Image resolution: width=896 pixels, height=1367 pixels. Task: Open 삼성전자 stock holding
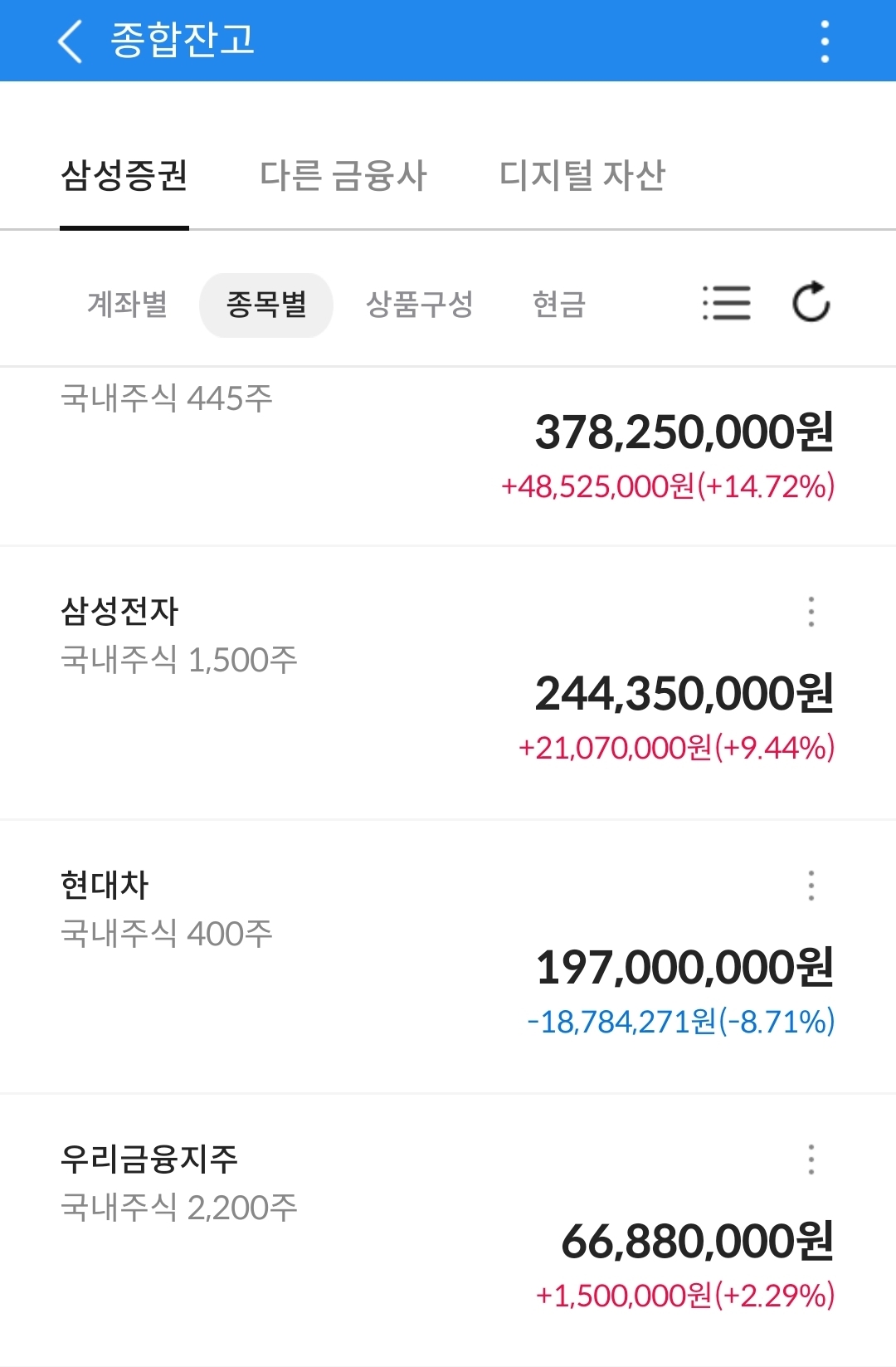tap(120, 612)
